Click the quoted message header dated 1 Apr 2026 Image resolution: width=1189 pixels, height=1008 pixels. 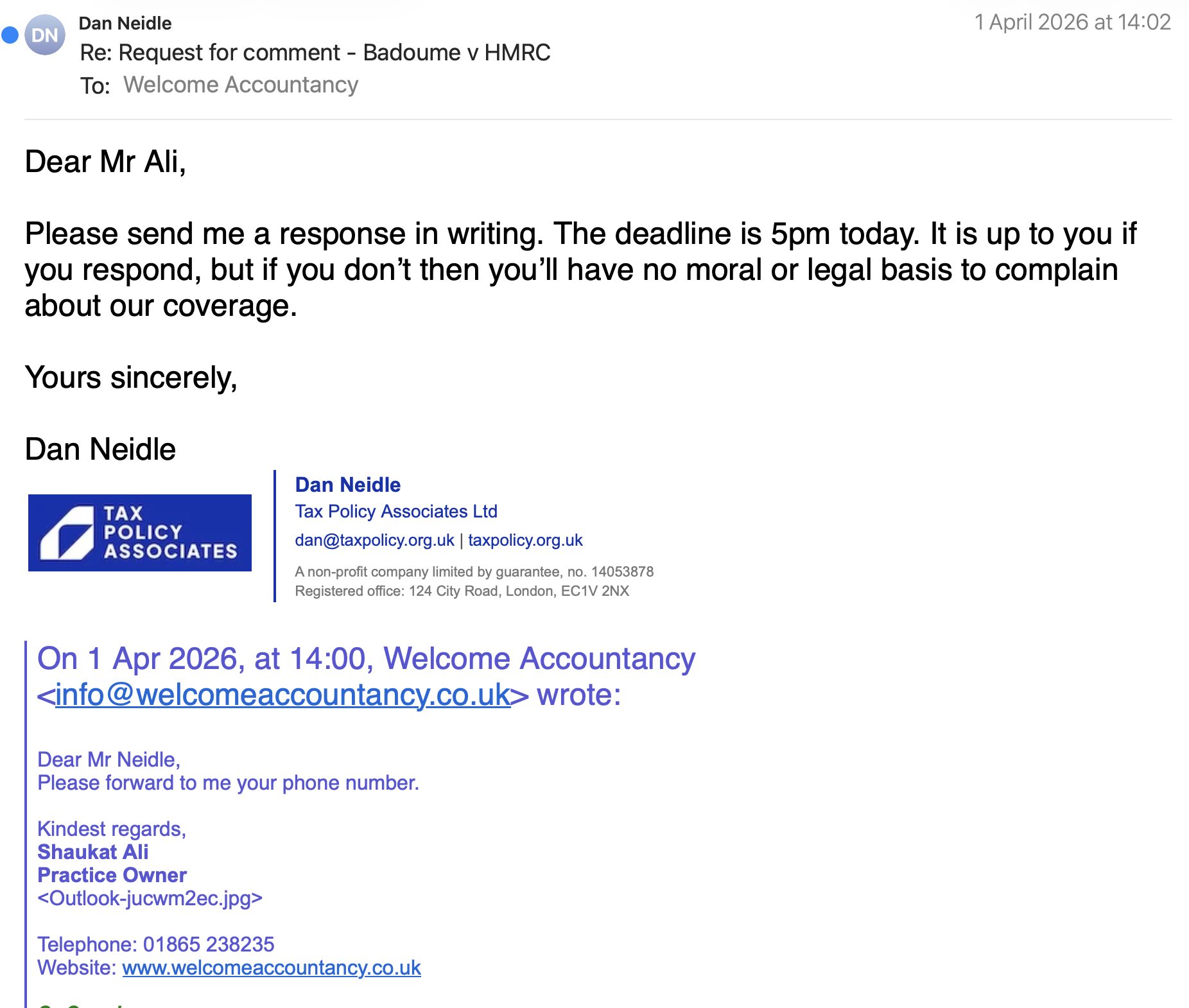(x=366, y=657)
